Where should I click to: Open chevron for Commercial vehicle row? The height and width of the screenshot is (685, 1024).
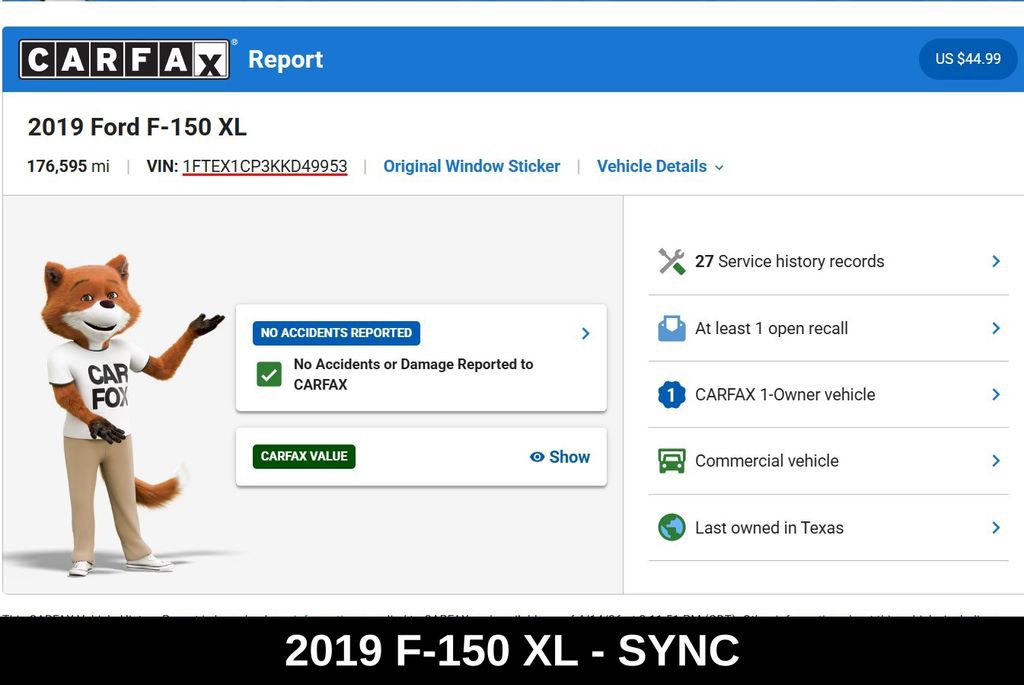[996, 461]
